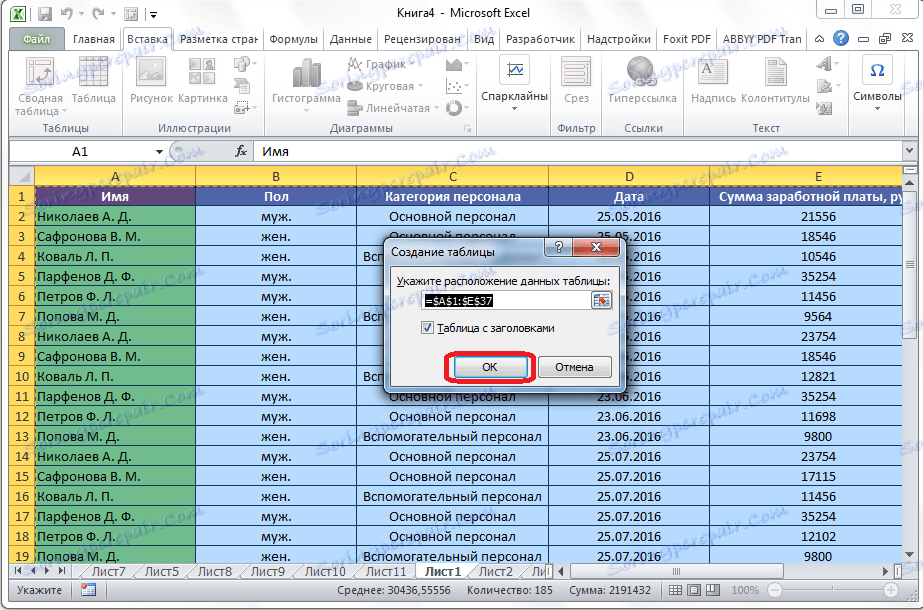Switch to the Данные tab

pos(350,39)
